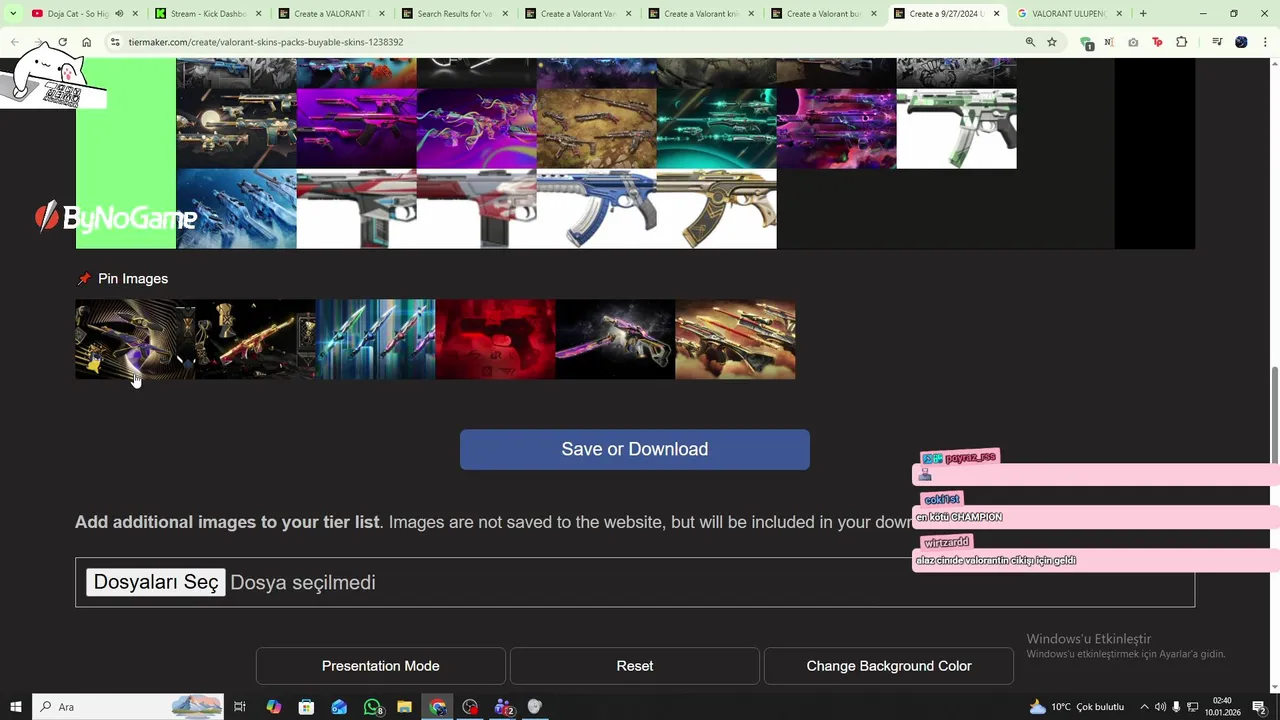Viewport: 1280px width, 720px height.
Task: Click the Dosyaları Seç file button
Action: (155, 582)
